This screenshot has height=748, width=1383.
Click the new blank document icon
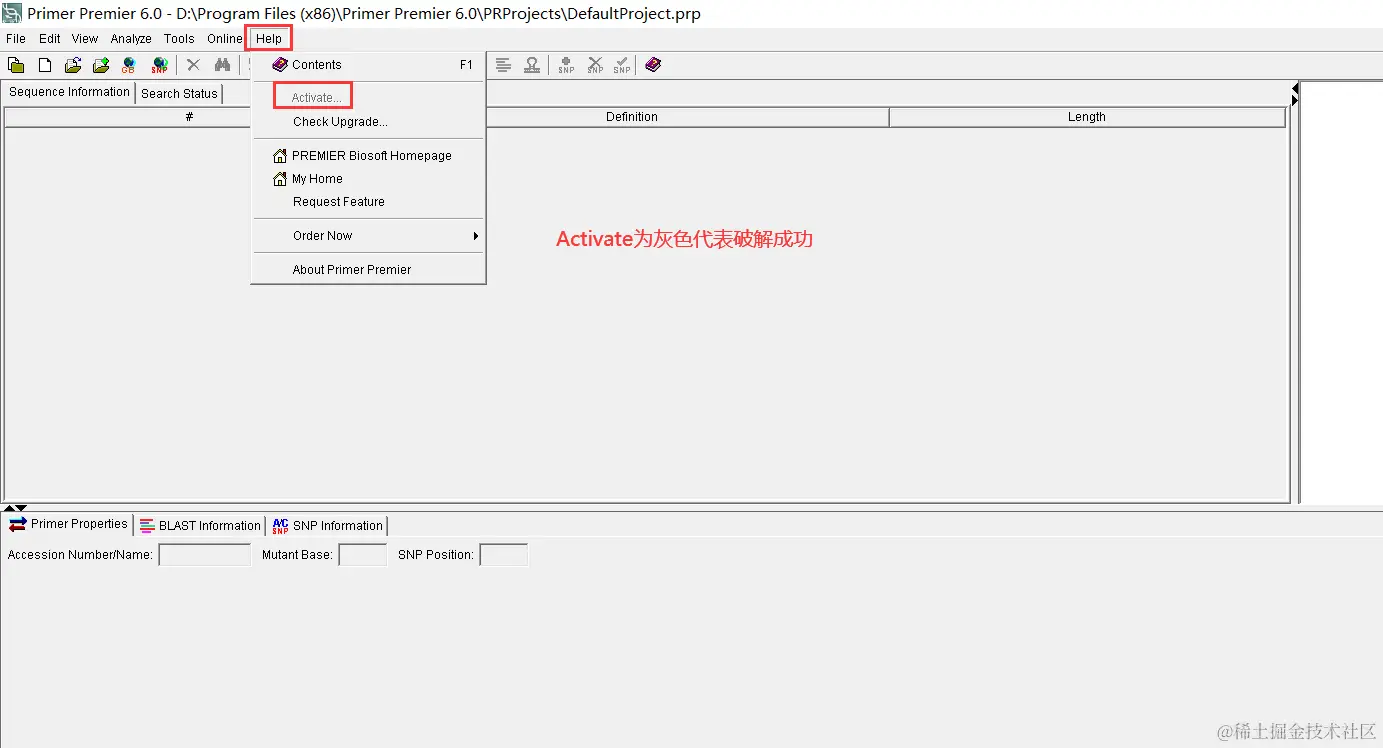pyautogui.click(x=45, y=65)
